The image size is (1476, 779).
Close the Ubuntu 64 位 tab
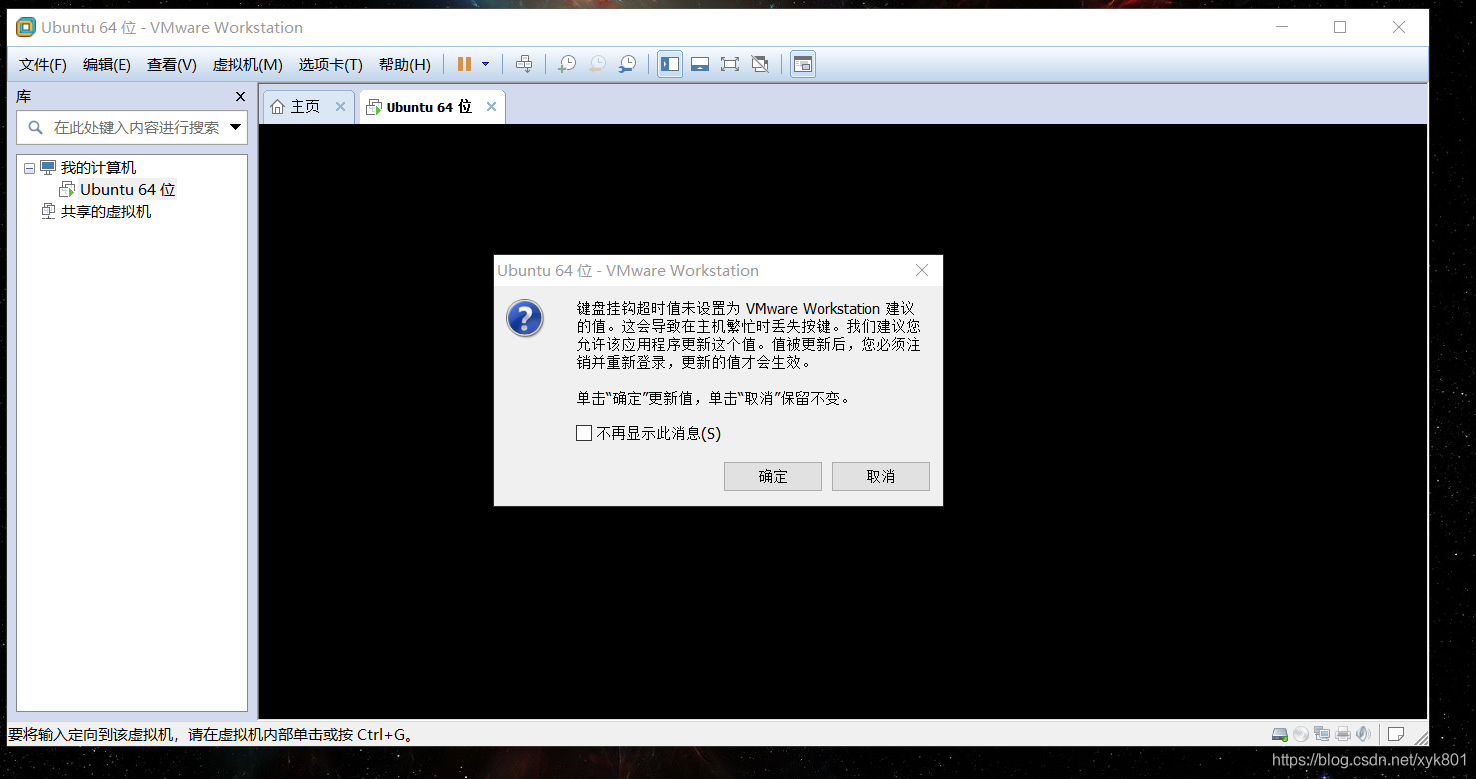(x=491, y=106)
